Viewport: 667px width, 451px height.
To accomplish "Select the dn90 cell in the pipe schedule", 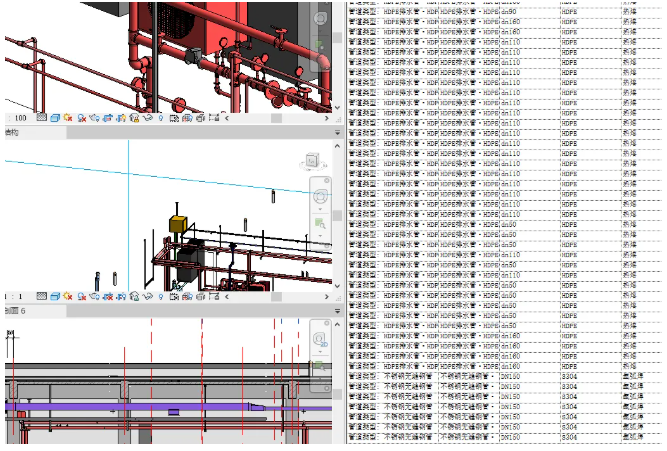I will (530, 12).
